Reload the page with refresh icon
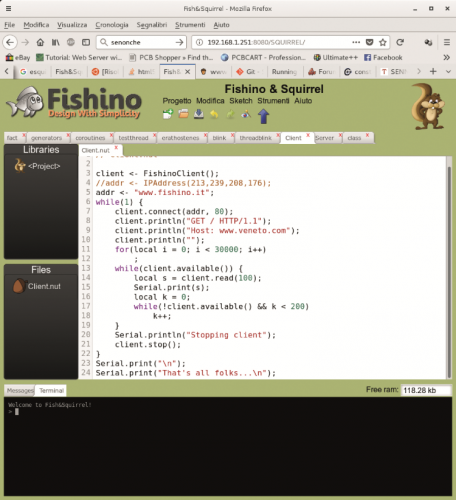Image resolution: width=456 pixels, height=500 pixels. pos(400,42)
